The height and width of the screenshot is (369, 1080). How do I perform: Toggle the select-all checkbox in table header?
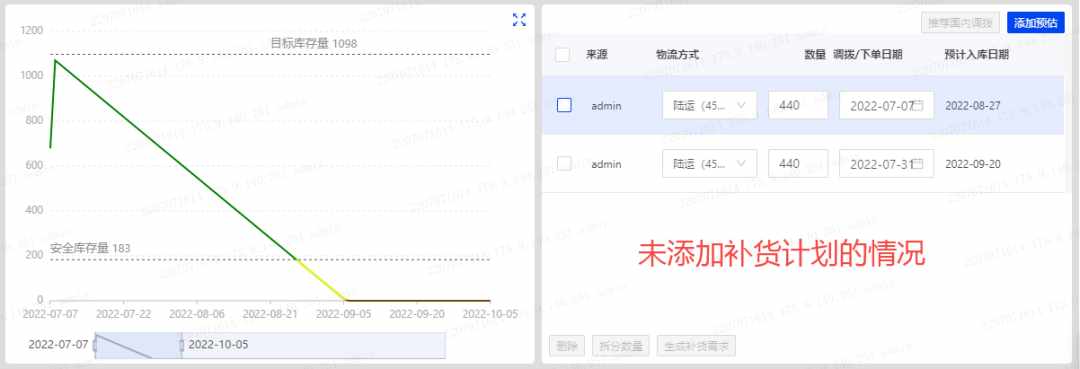point(563,54)
